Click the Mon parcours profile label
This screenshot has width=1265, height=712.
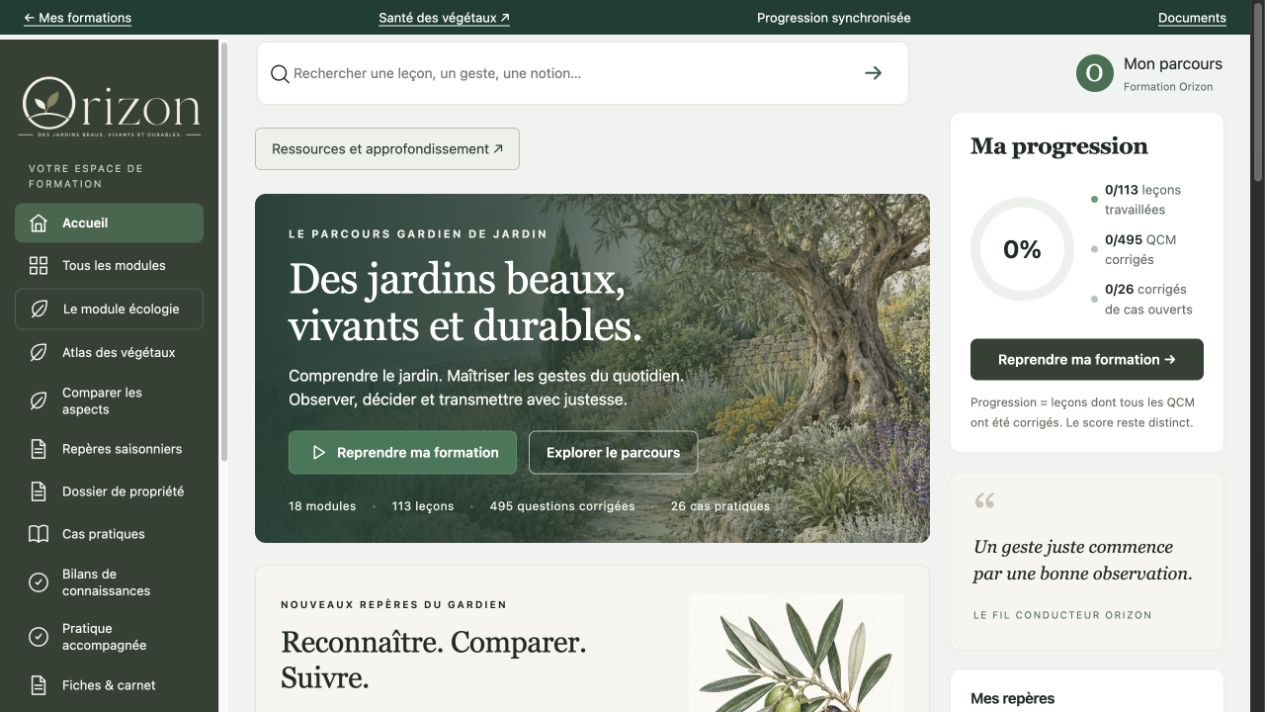[1173, 64]
